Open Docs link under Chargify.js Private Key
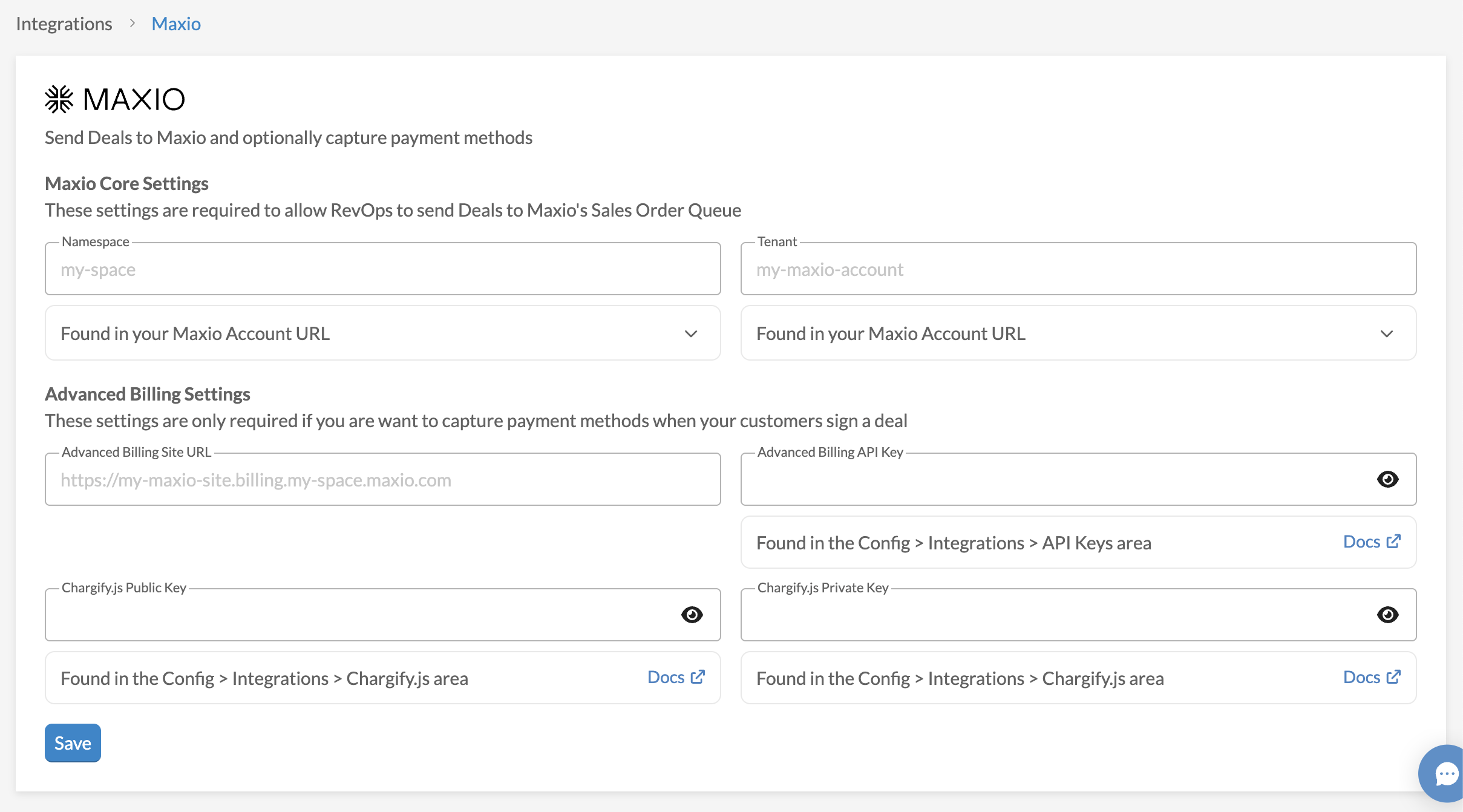 pyautogui.click(x=1372, y=677)
